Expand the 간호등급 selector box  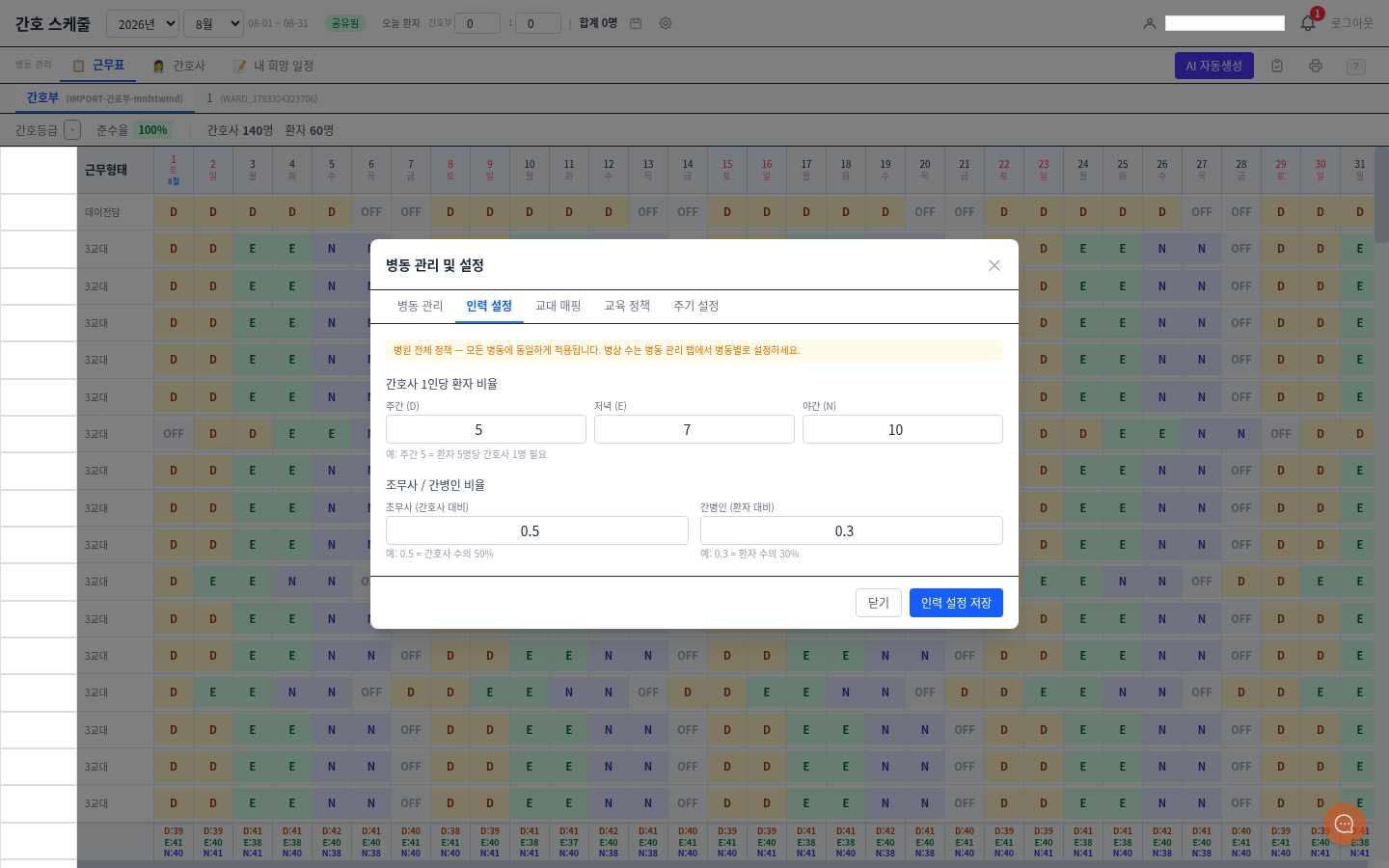point(72,130)
